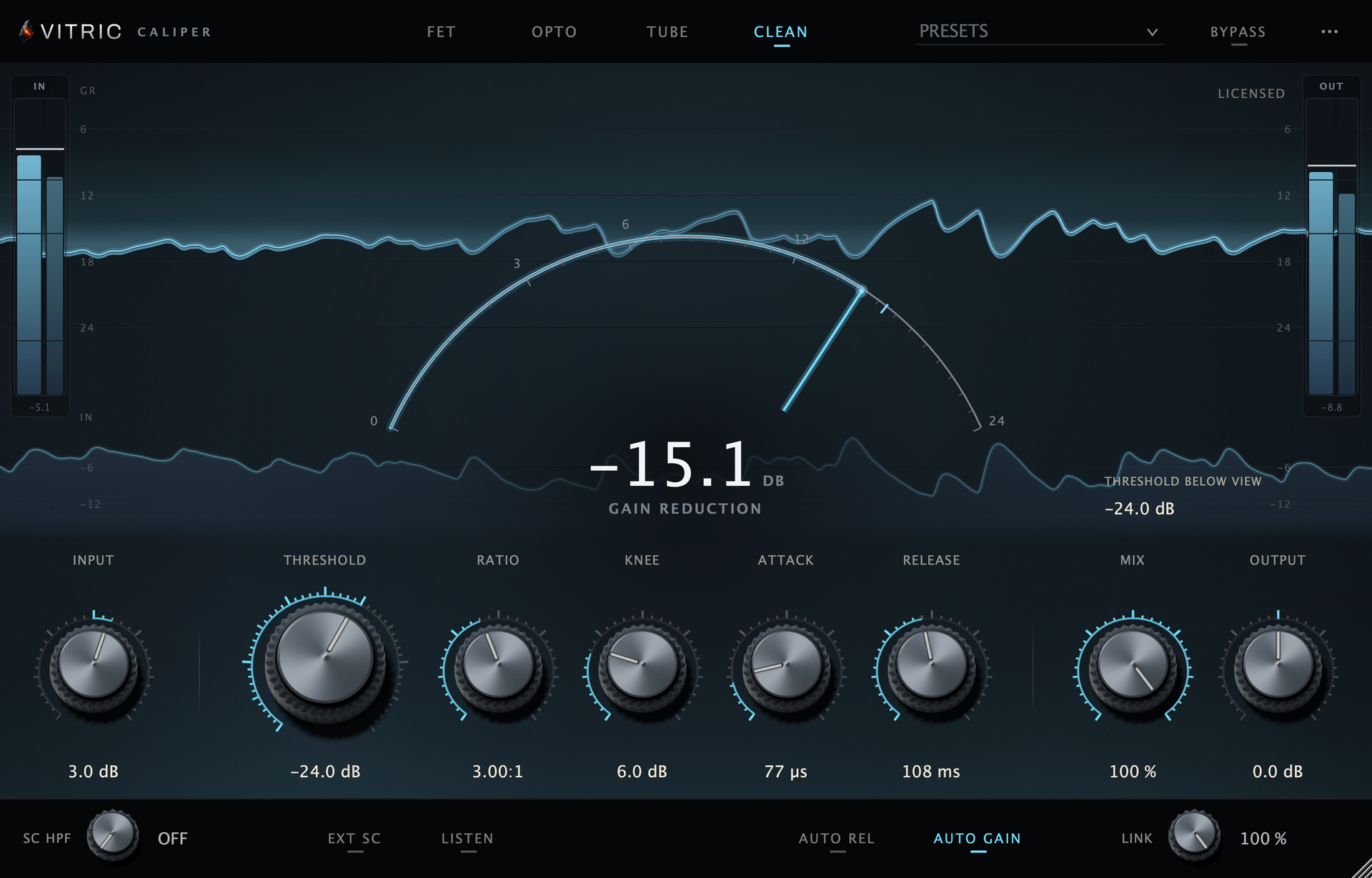Click the SC HPF knob

click(113, 834)
